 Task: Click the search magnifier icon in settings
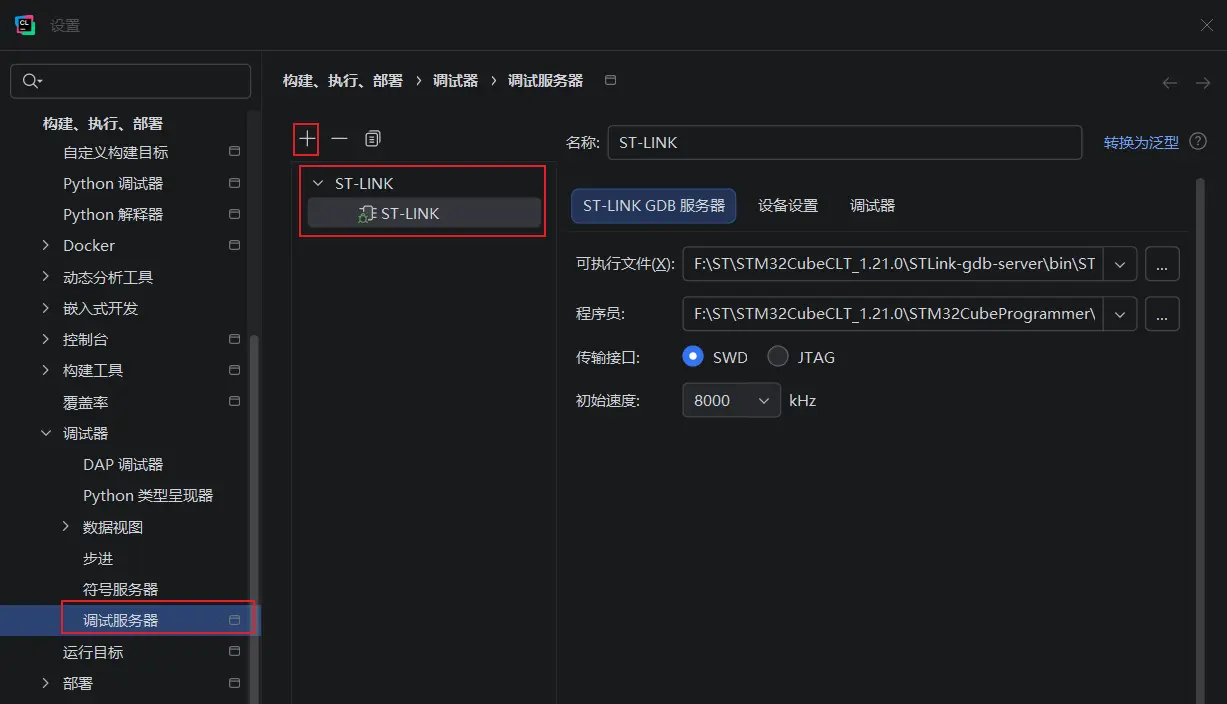pos(32,81)
